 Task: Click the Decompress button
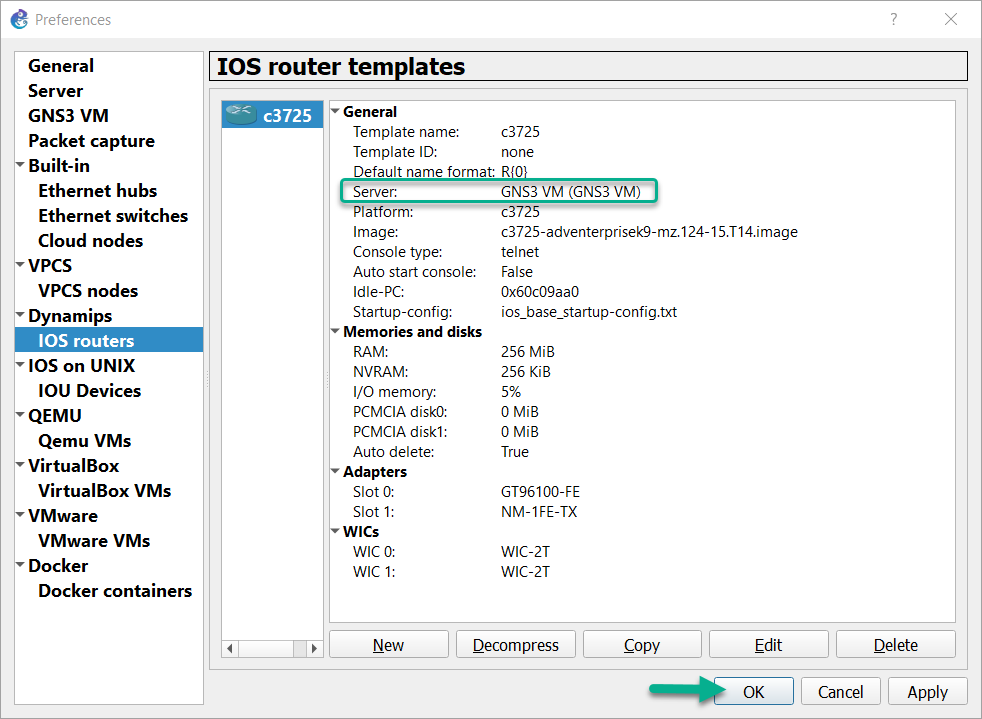515,644
